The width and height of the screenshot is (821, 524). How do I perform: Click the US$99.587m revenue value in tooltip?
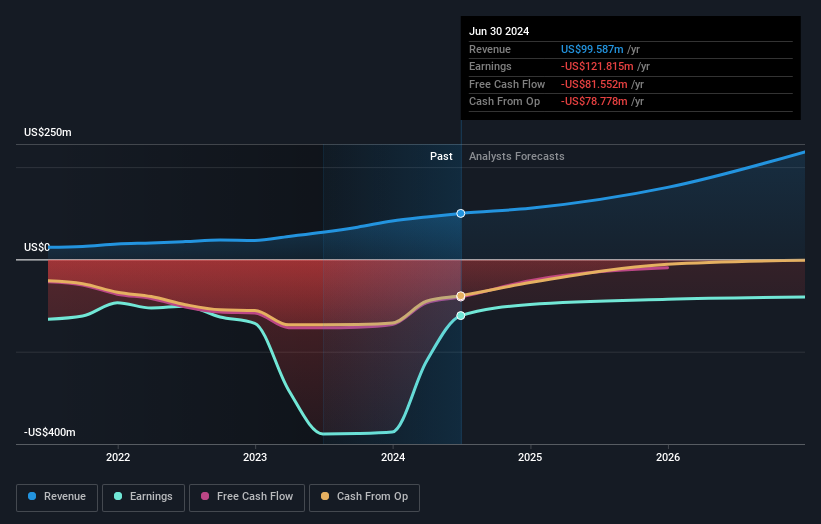click(592, 49)
